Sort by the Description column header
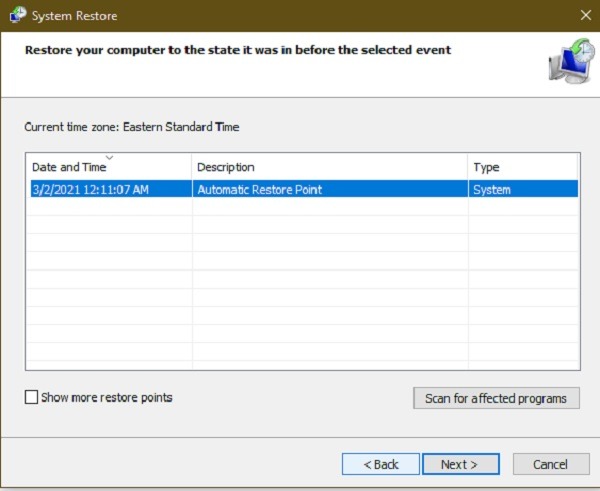This screenshot has height=491, width=600. point(329,167)
